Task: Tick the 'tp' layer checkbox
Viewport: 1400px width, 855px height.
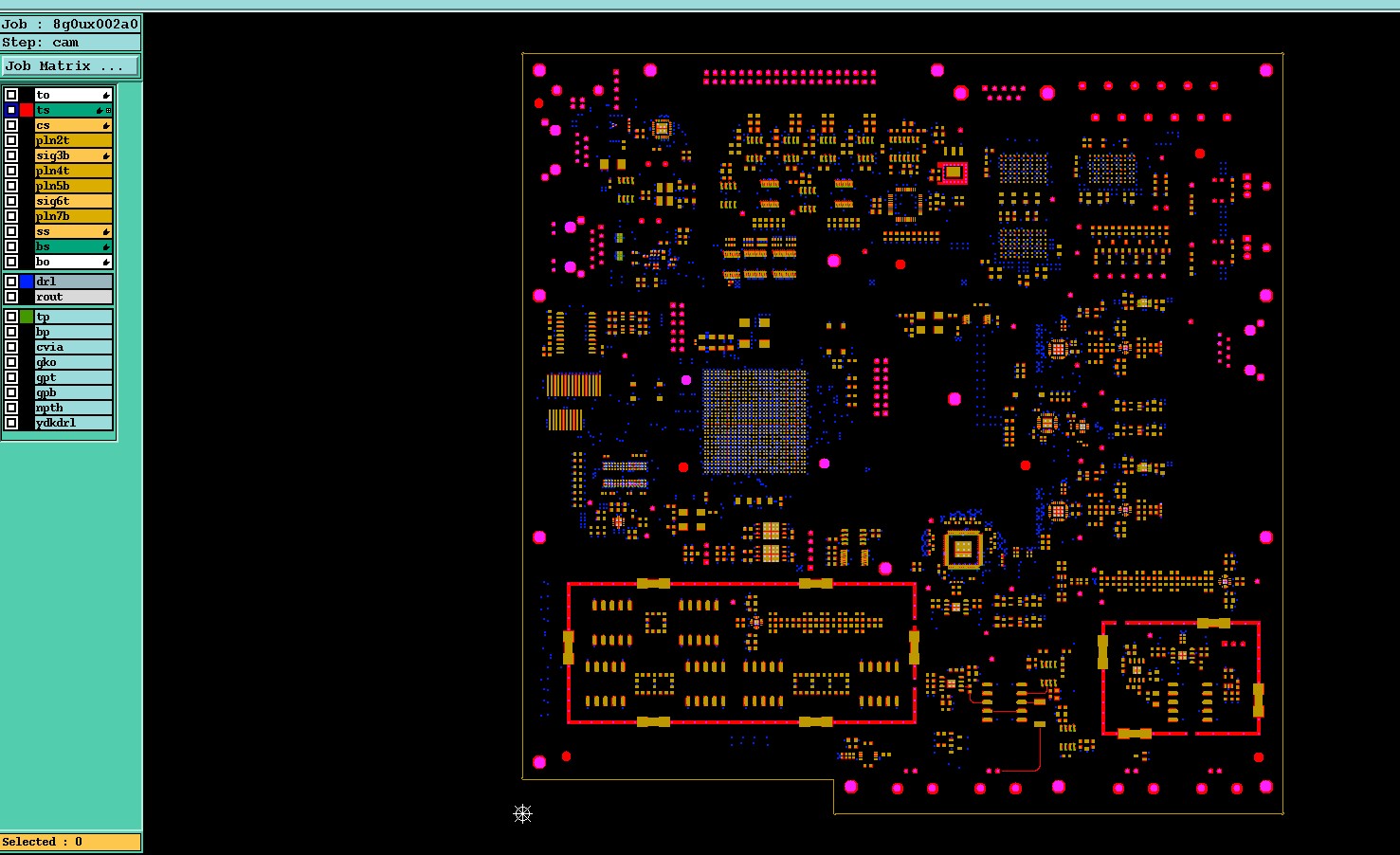Action: [x=11, y=317]
